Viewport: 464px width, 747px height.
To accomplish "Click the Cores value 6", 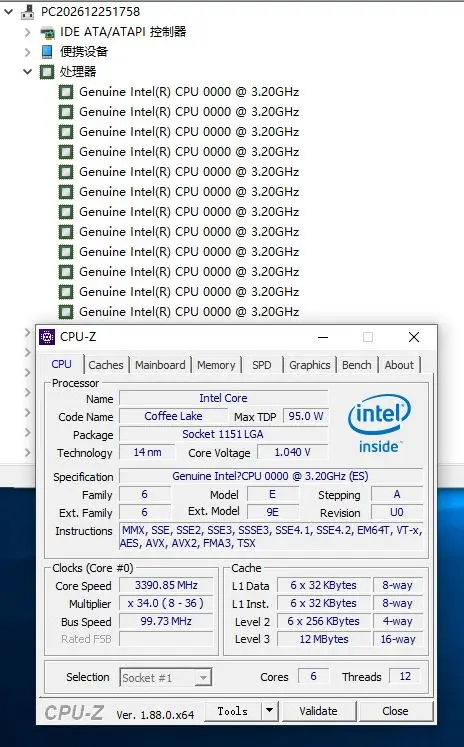I will 313,676.
